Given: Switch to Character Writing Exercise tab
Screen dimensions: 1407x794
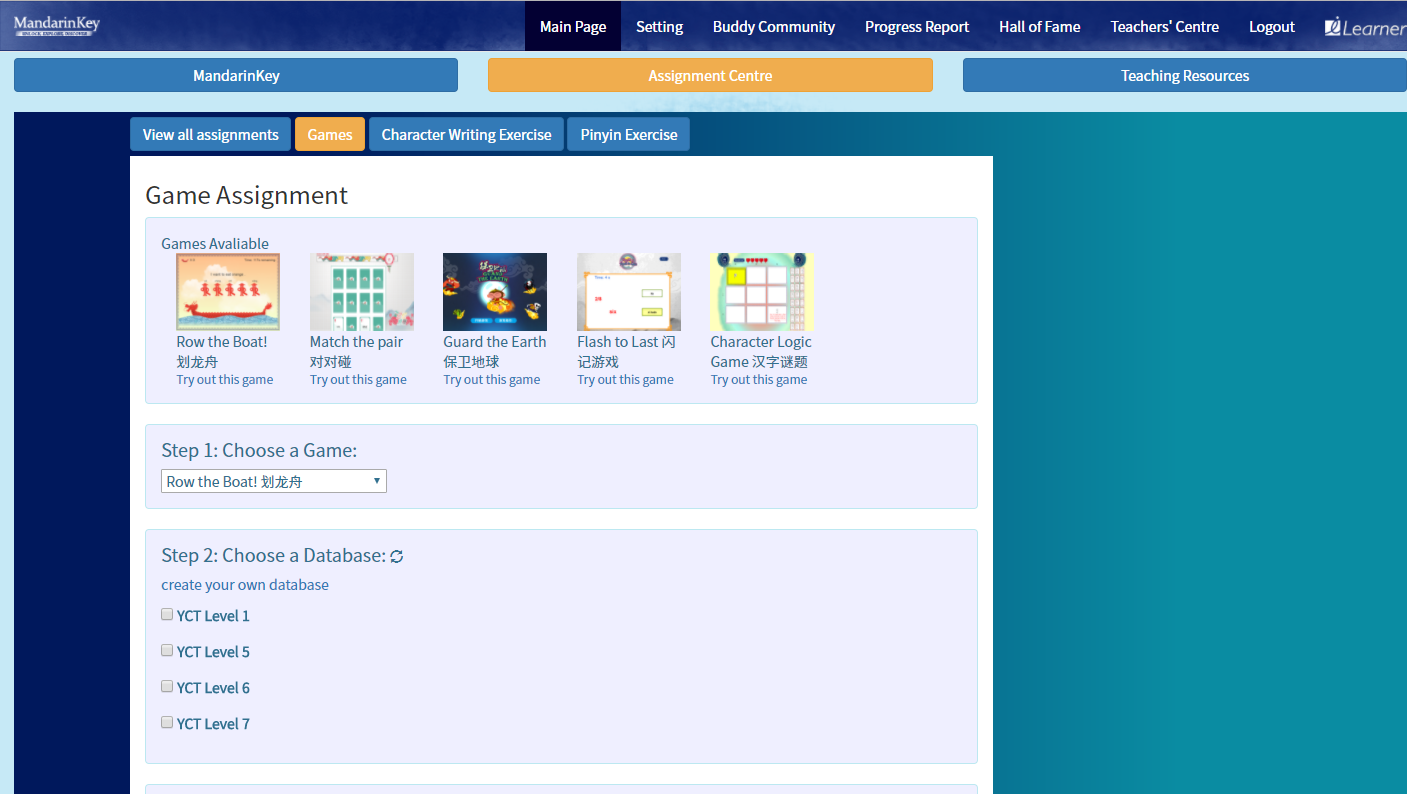Looking at the screenshot, I should pyautogui.click(x=466, y=134).
